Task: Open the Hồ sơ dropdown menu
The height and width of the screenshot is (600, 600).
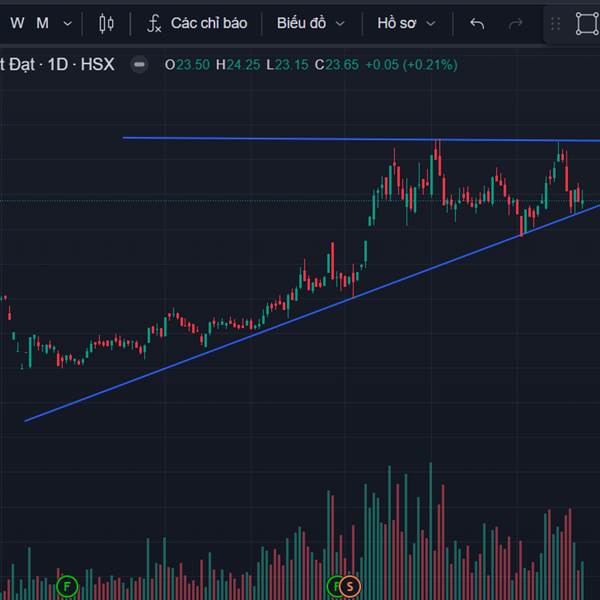Action: pos(406,23)
